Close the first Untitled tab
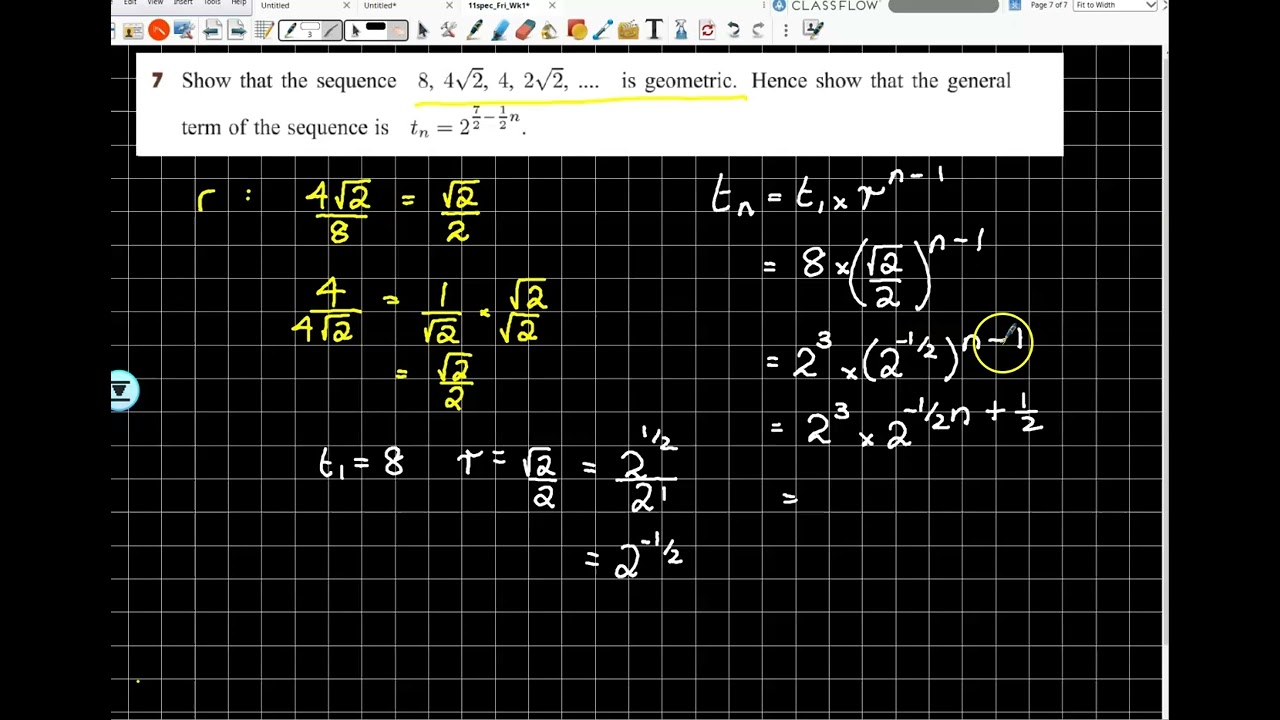 347,6
